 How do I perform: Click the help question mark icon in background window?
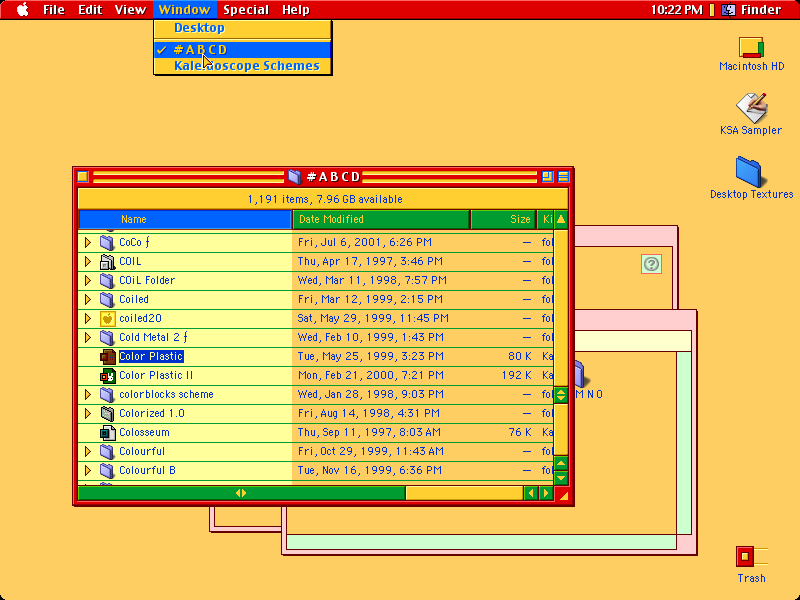651,264
